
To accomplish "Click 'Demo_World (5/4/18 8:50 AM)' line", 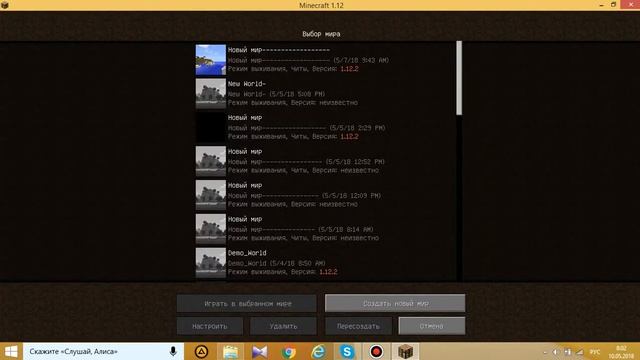I will coord(277,263).
